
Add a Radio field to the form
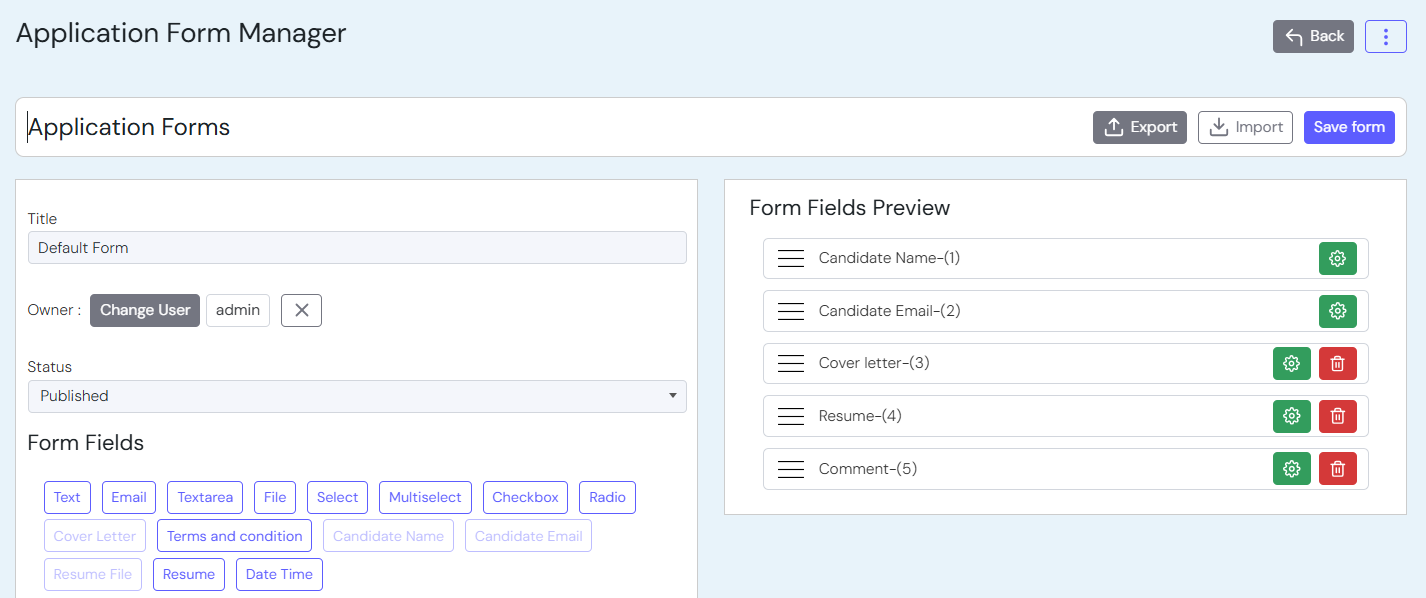[607, 497]
